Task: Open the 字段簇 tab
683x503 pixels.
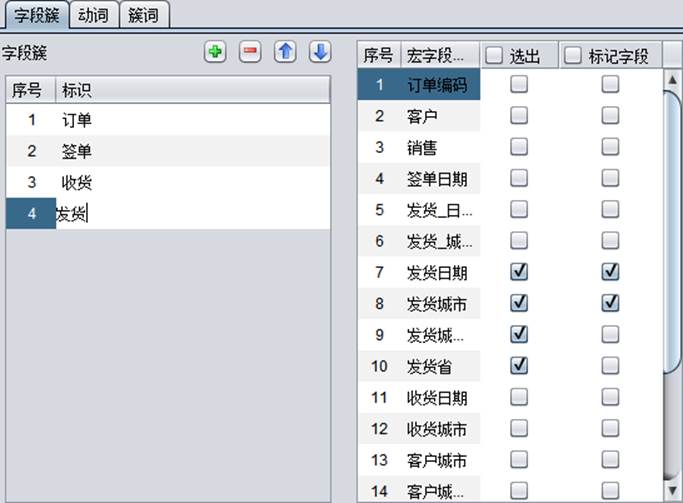Action: pyautogui.click(x=35, y=15)
